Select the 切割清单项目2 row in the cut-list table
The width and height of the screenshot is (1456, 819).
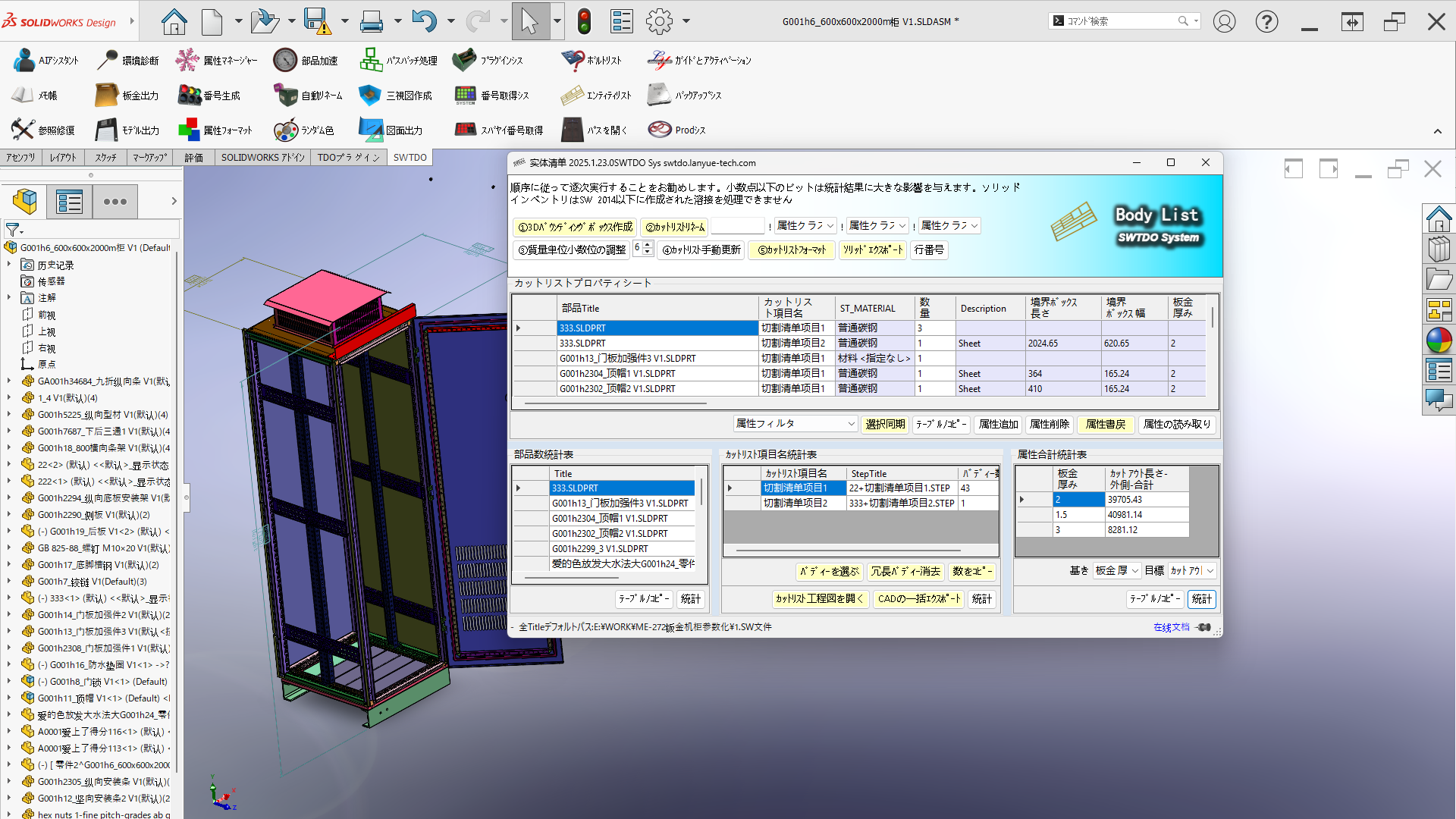(795, 504)
